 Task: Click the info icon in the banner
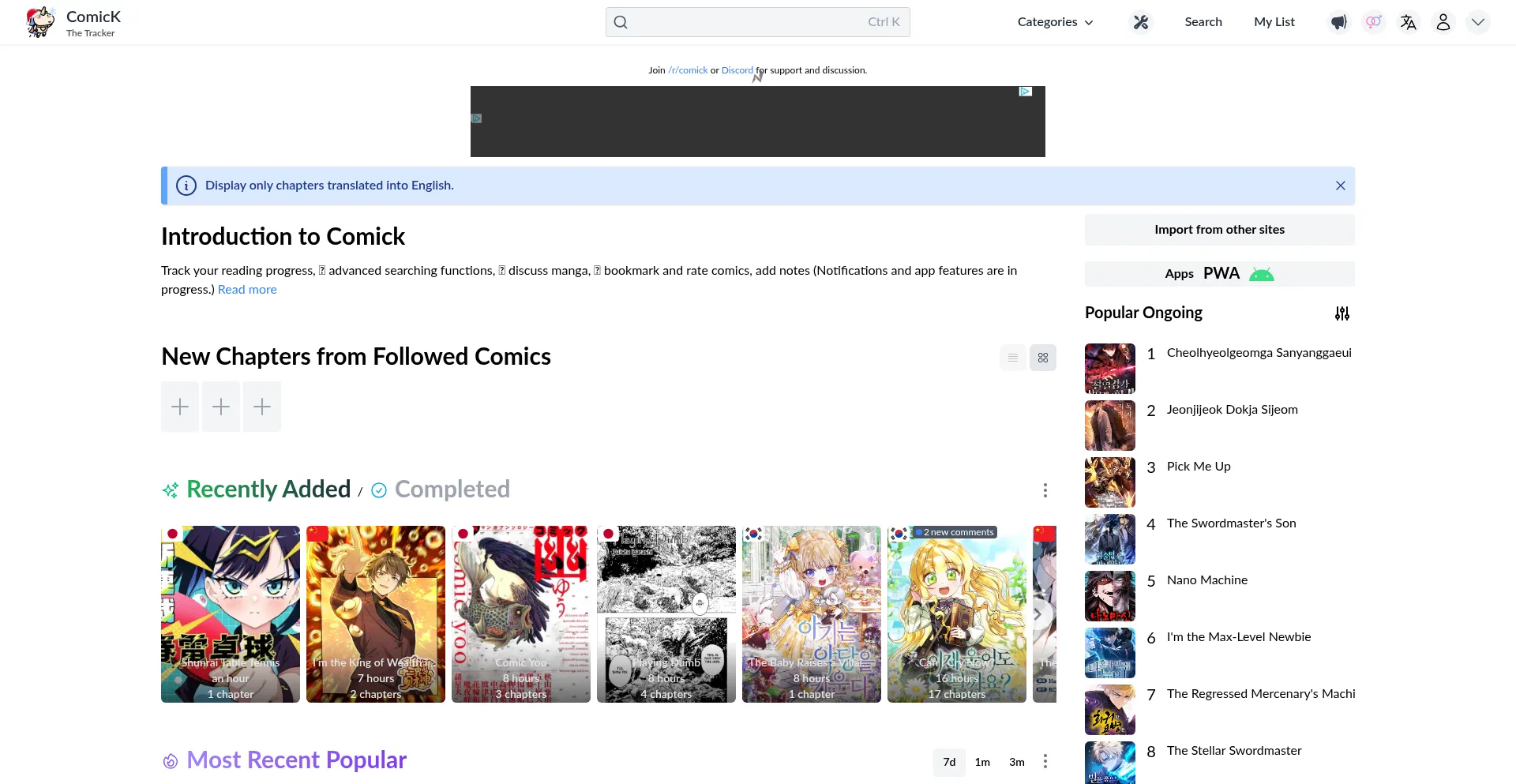pos(186,186)
